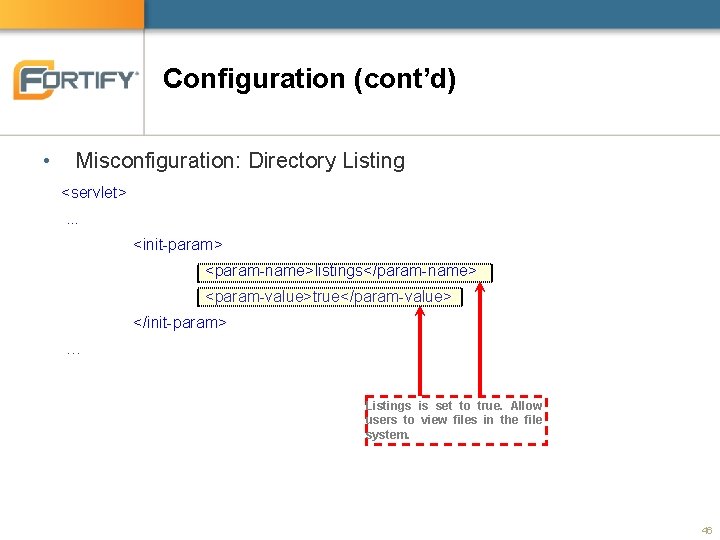The height and width of the screenshot is (540, 720).
Task: Click the opening <init-param> tag
Action: point(178,244)
